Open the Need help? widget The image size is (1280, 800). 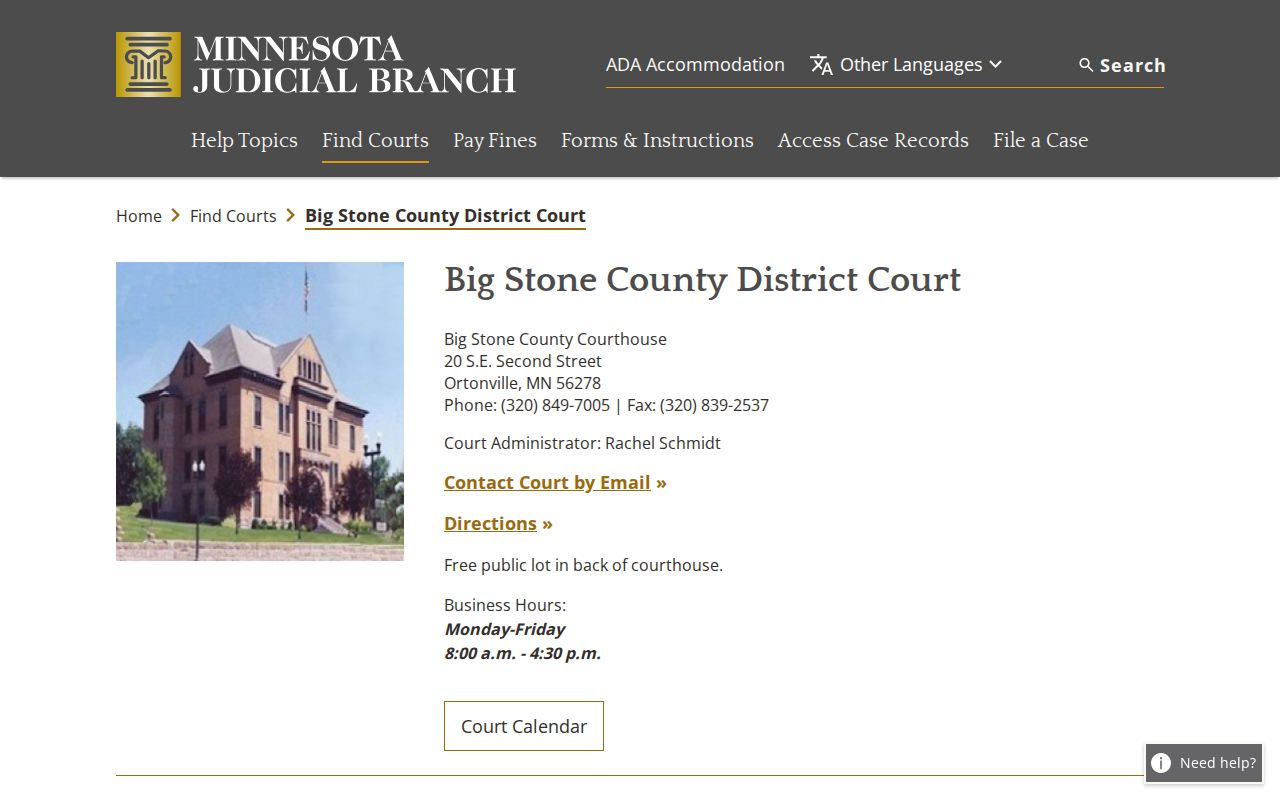[x=1204, y=763]
